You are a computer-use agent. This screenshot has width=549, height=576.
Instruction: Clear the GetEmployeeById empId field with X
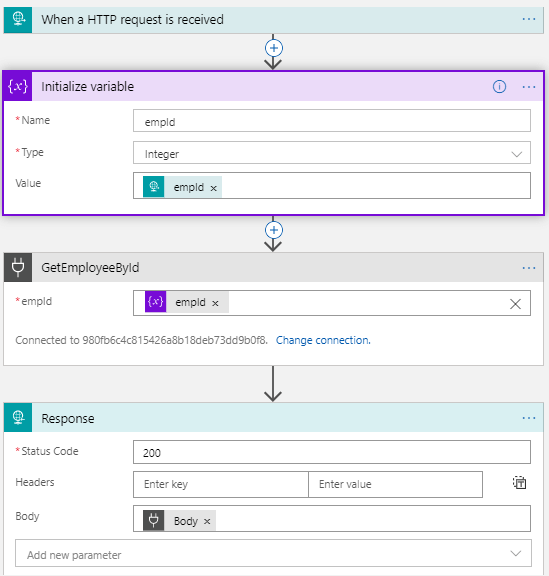pos(515,304)
